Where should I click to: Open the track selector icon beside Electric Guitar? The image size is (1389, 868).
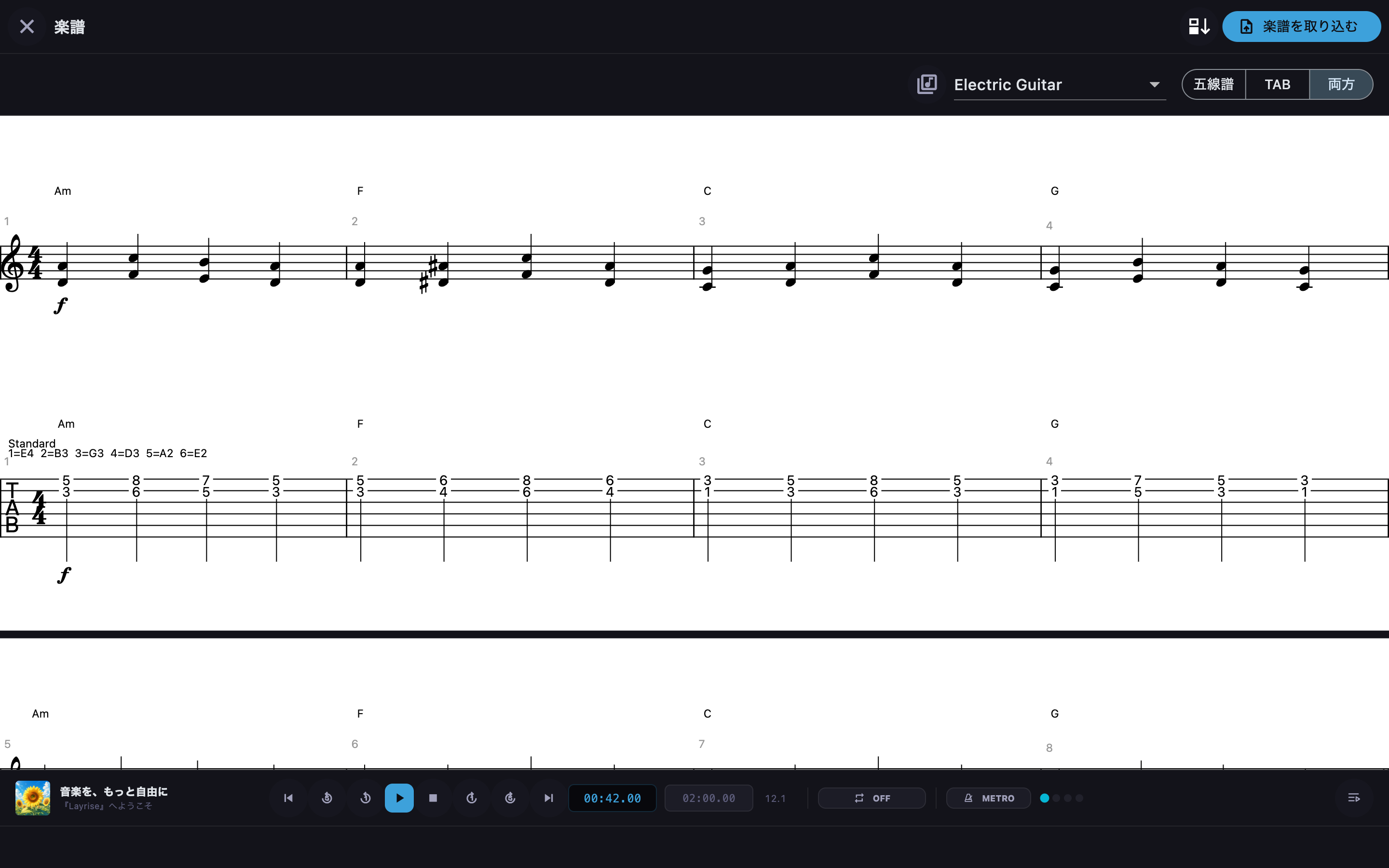tap(927, 84)
